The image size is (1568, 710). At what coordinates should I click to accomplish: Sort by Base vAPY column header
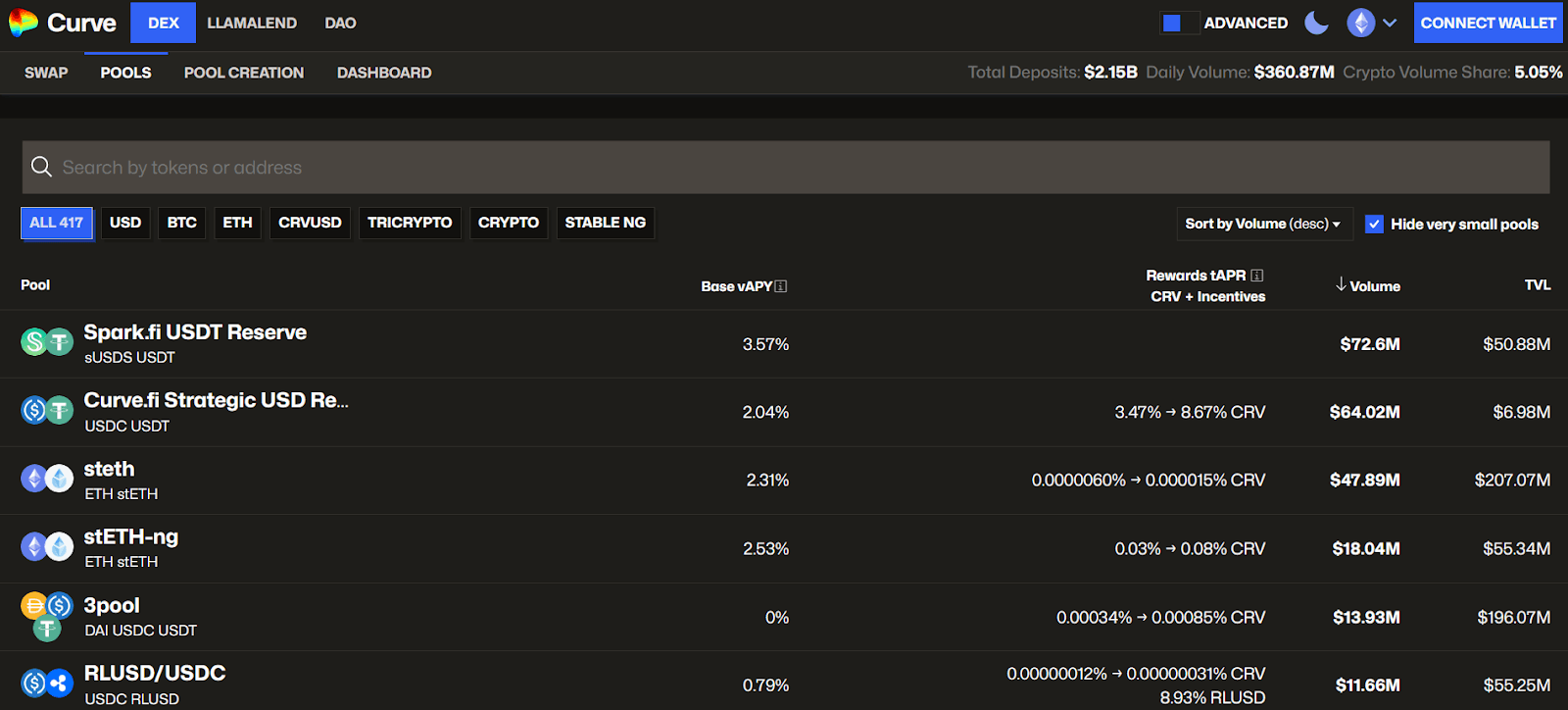coord(736,286)
